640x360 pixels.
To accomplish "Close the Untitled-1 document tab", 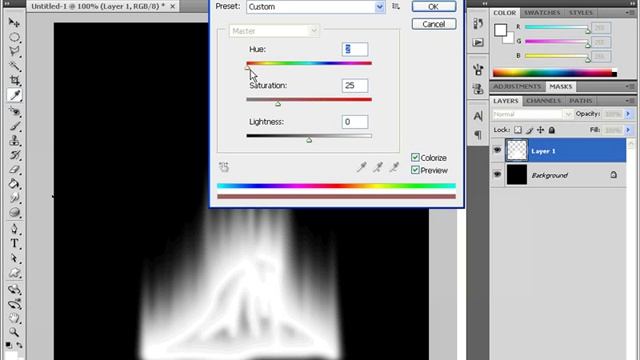I will [x=173, y=6].
